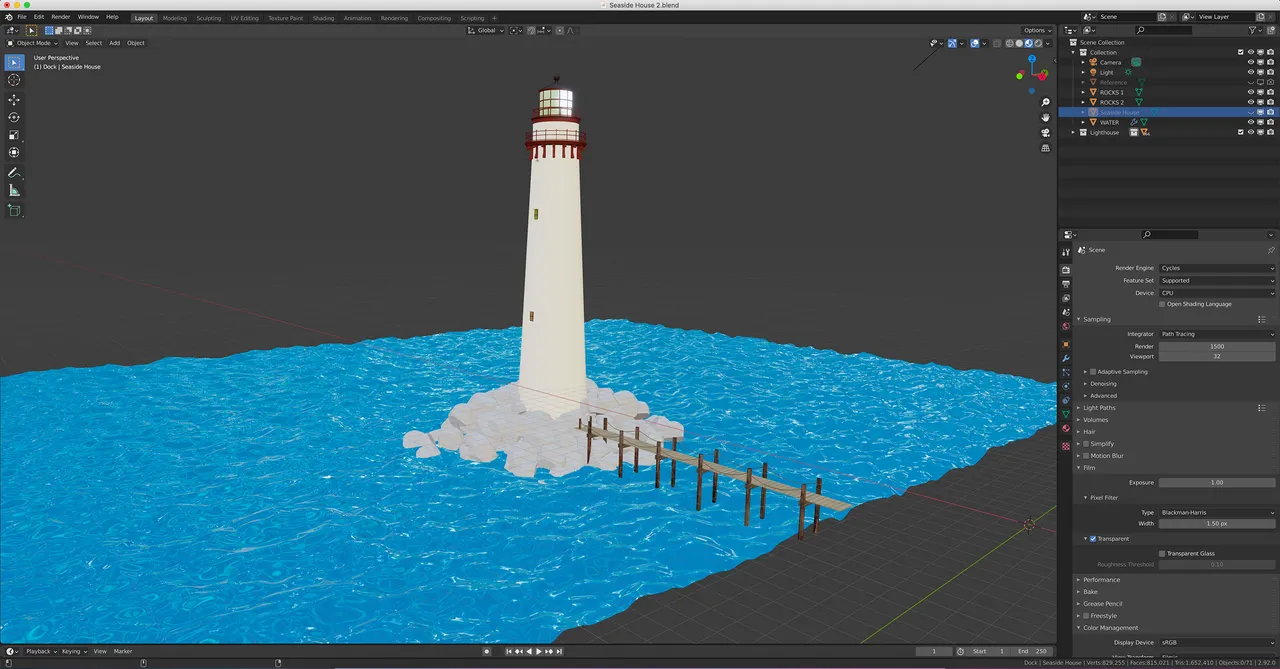Viewport: 1280px width, 669px height.
Task: Select the Move tool in the toolbar
Action: click(14, 100)
